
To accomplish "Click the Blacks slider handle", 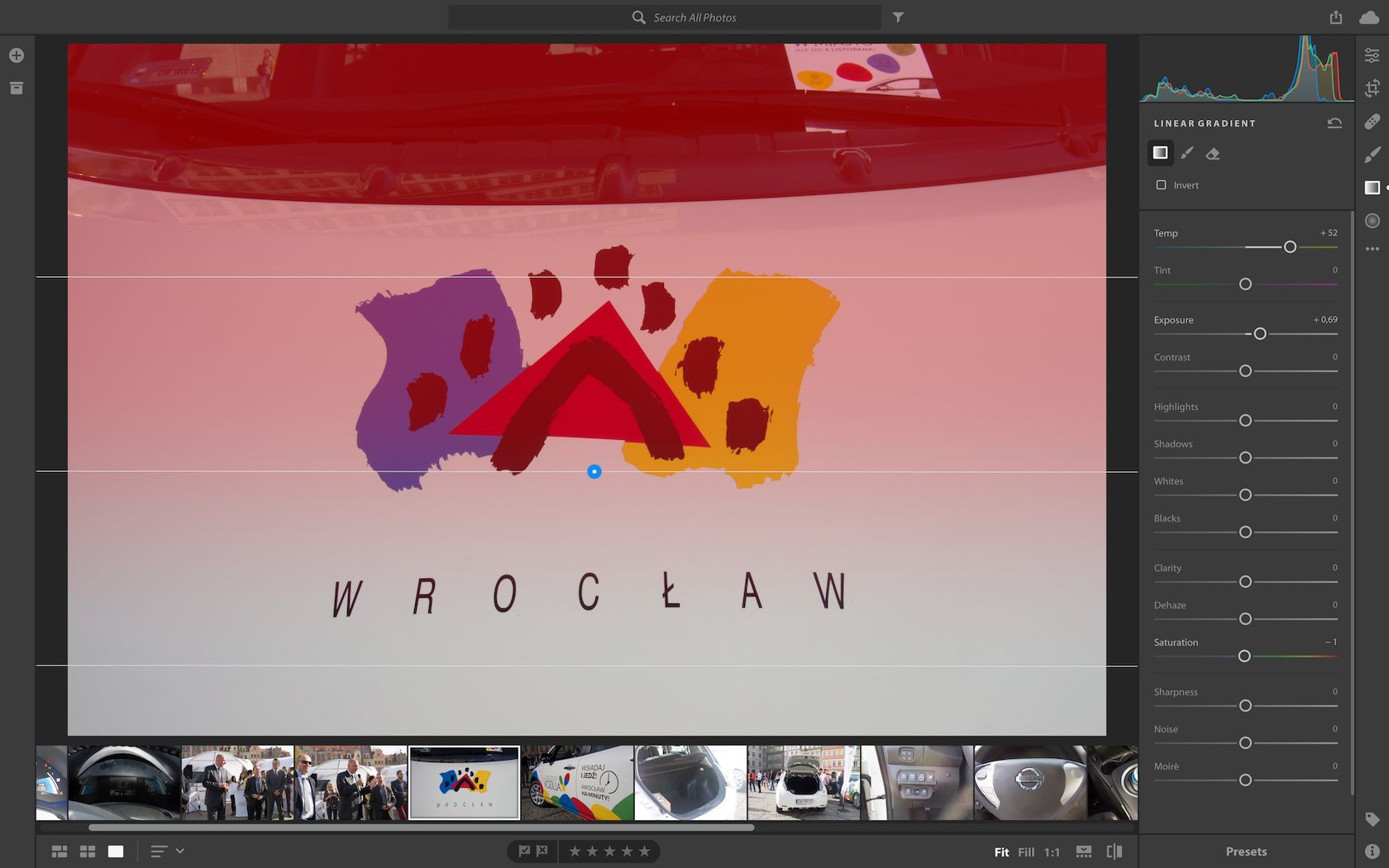I will [1245, 532].
